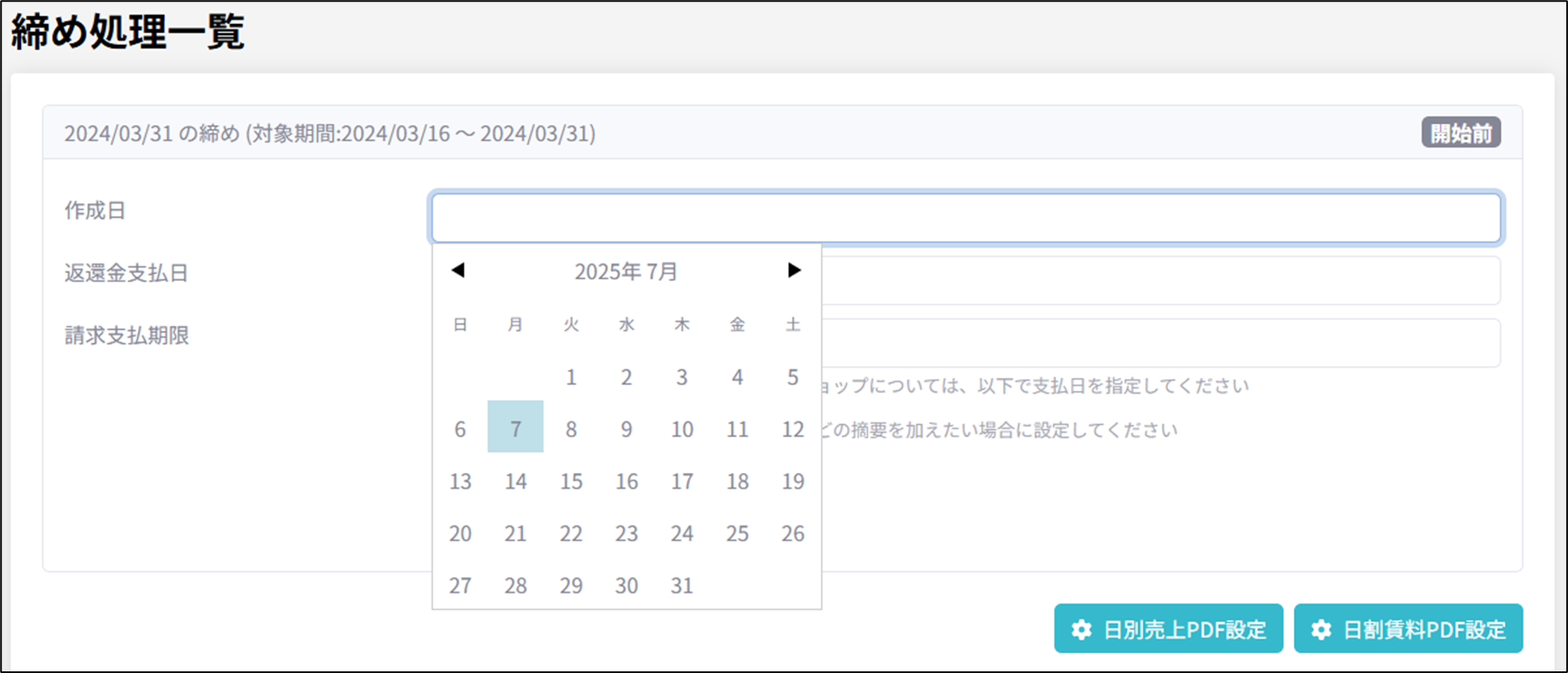
Task: Click previous month arrow in calendar
Action: click(x=458, y=270)
